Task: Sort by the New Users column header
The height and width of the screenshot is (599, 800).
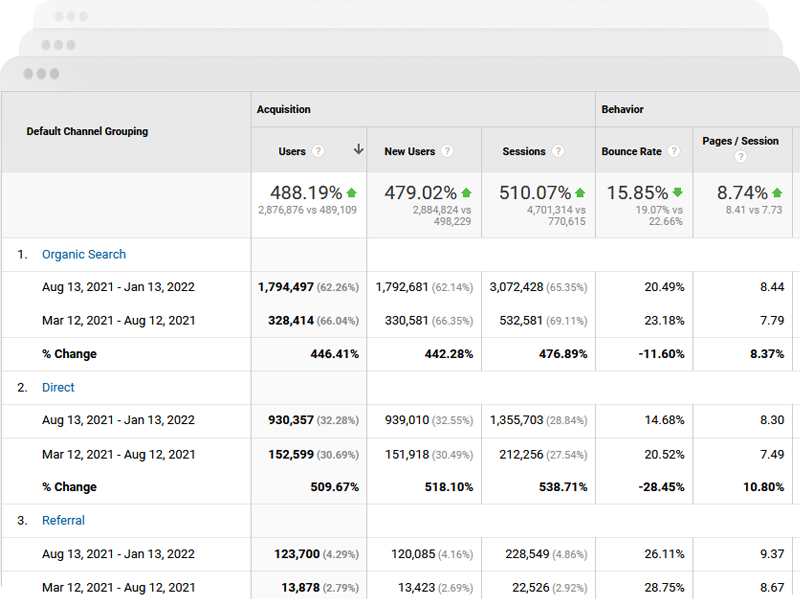Action: [x=409, y=152]
